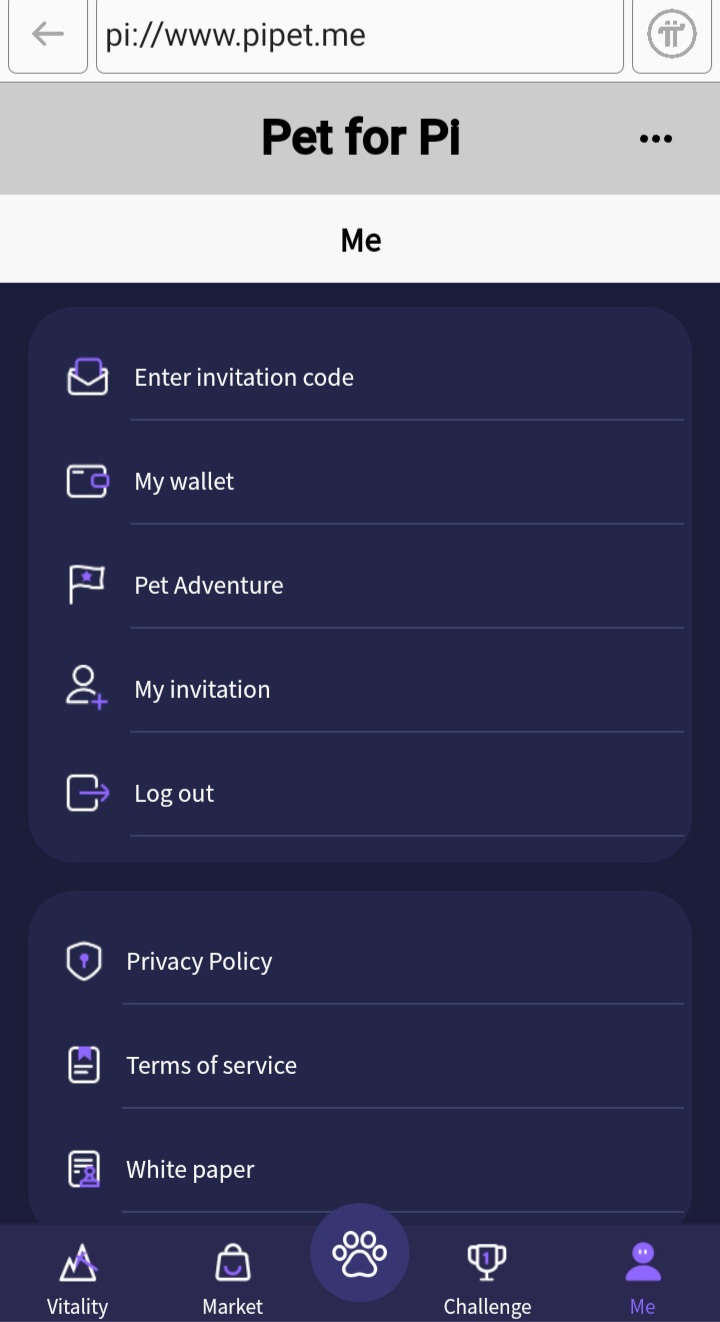720x1322 pixels.
Task: Tap the wallet icon
Action: tap(87, 481)
